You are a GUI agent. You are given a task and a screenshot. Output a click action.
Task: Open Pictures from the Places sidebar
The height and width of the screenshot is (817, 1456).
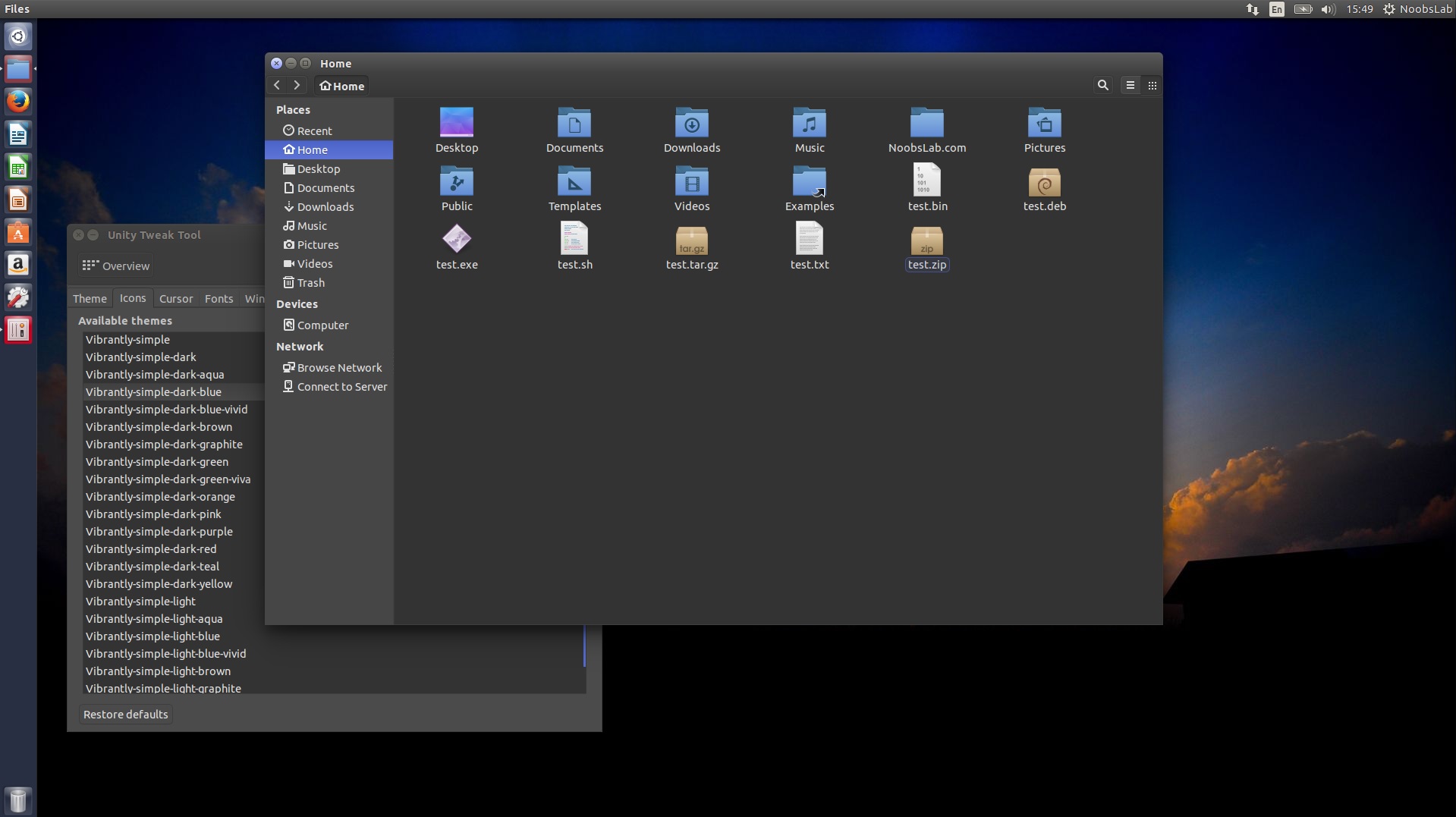click(329, 245)
